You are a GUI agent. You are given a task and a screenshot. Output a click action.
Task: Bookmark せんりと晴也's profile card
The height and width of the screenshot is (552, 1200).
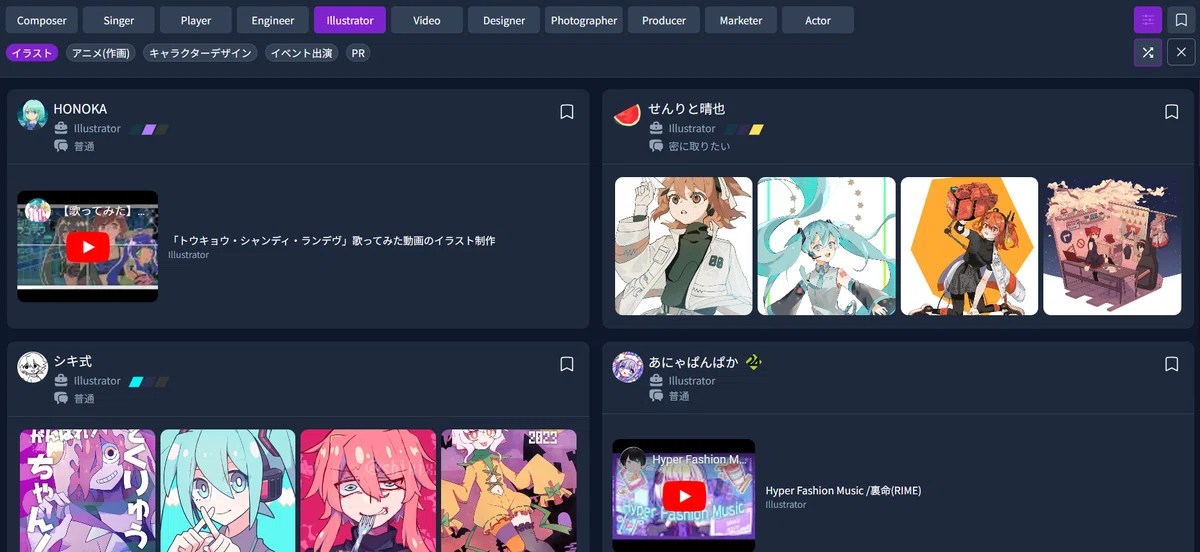[1172, 112]
